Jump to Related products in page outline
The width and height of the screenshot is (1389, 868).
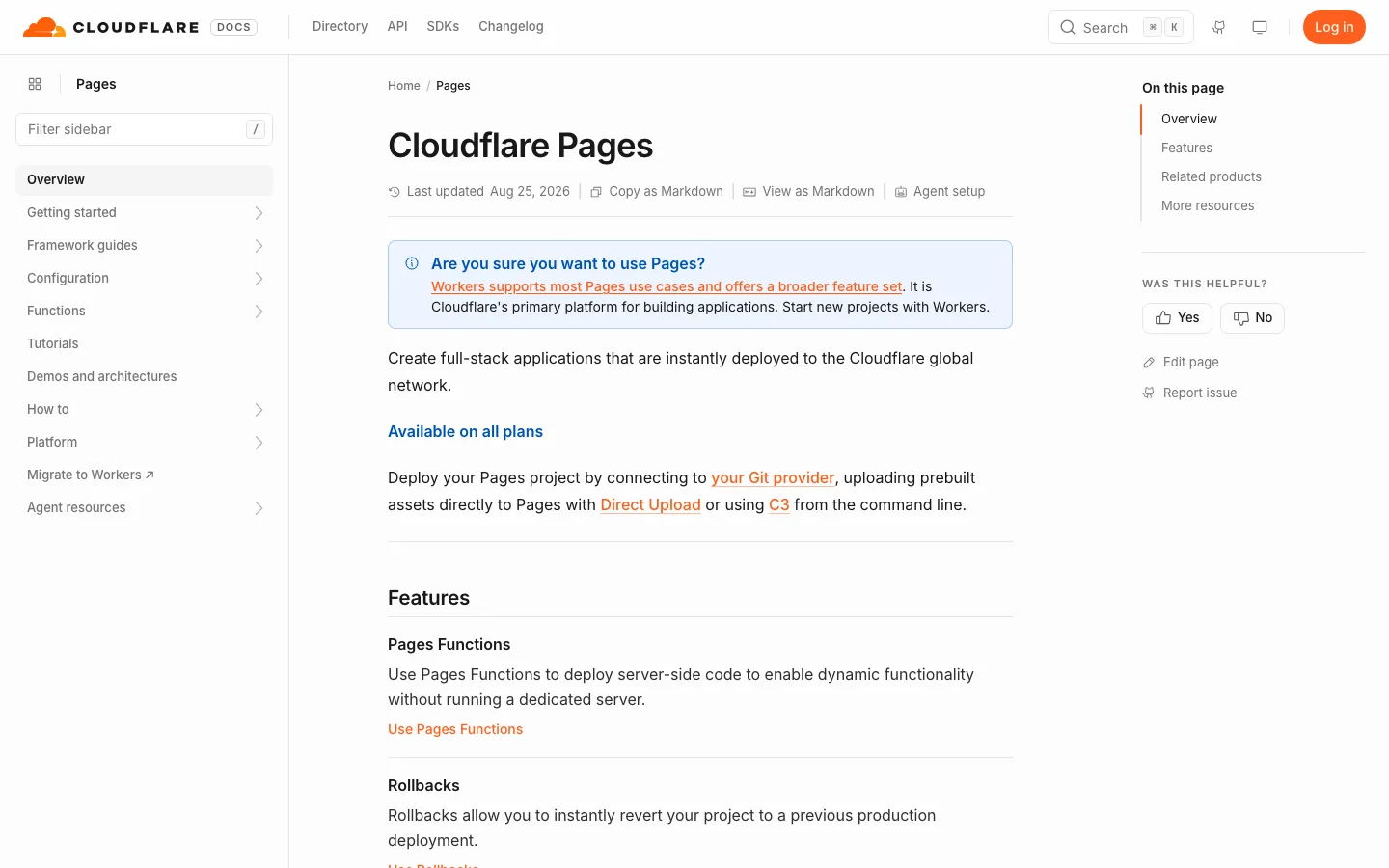click(x=1212, y=176)
